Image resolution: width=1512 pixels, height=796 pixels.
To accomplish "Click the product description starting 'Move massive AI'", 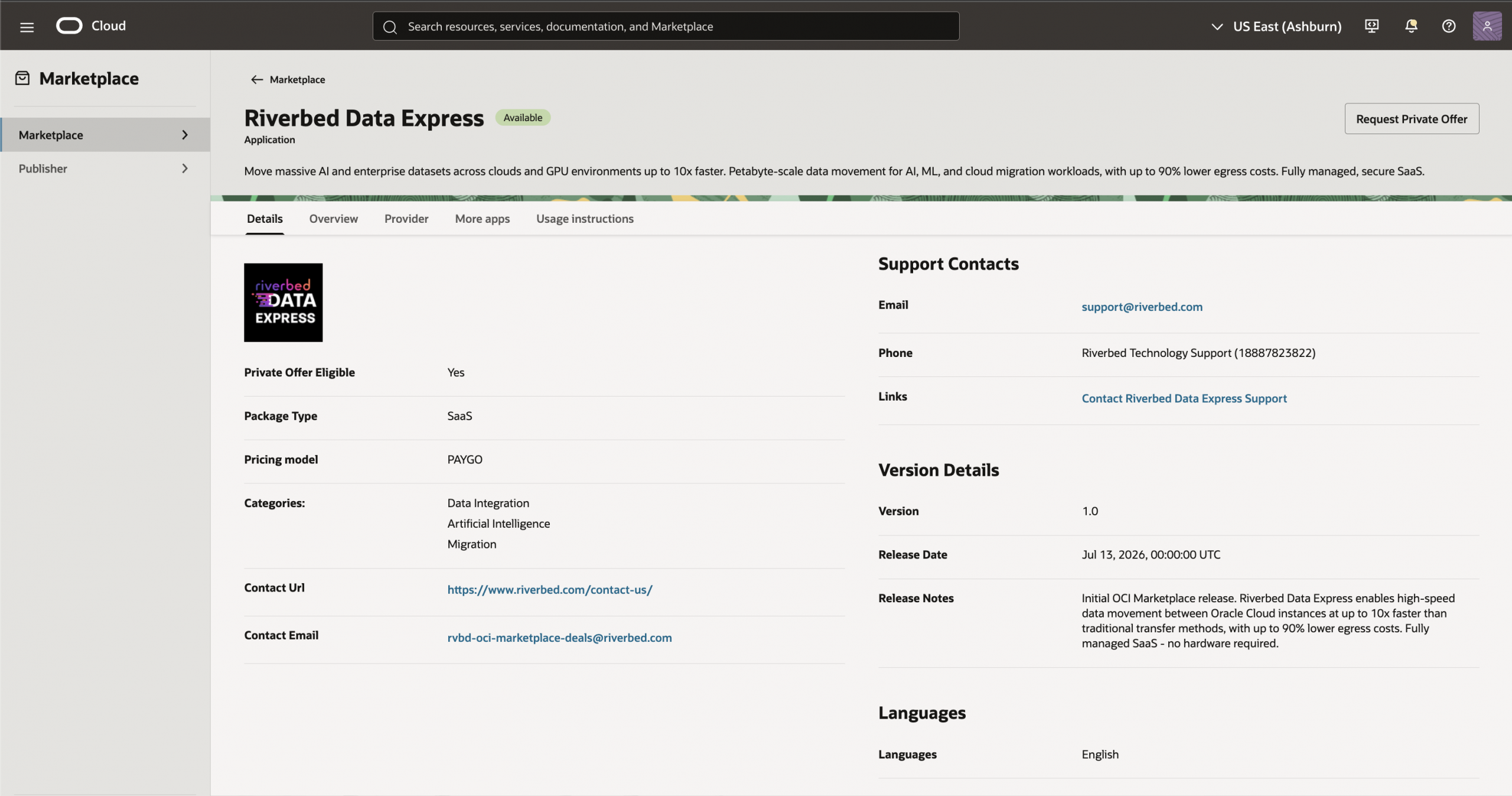I will pos(834,171).
